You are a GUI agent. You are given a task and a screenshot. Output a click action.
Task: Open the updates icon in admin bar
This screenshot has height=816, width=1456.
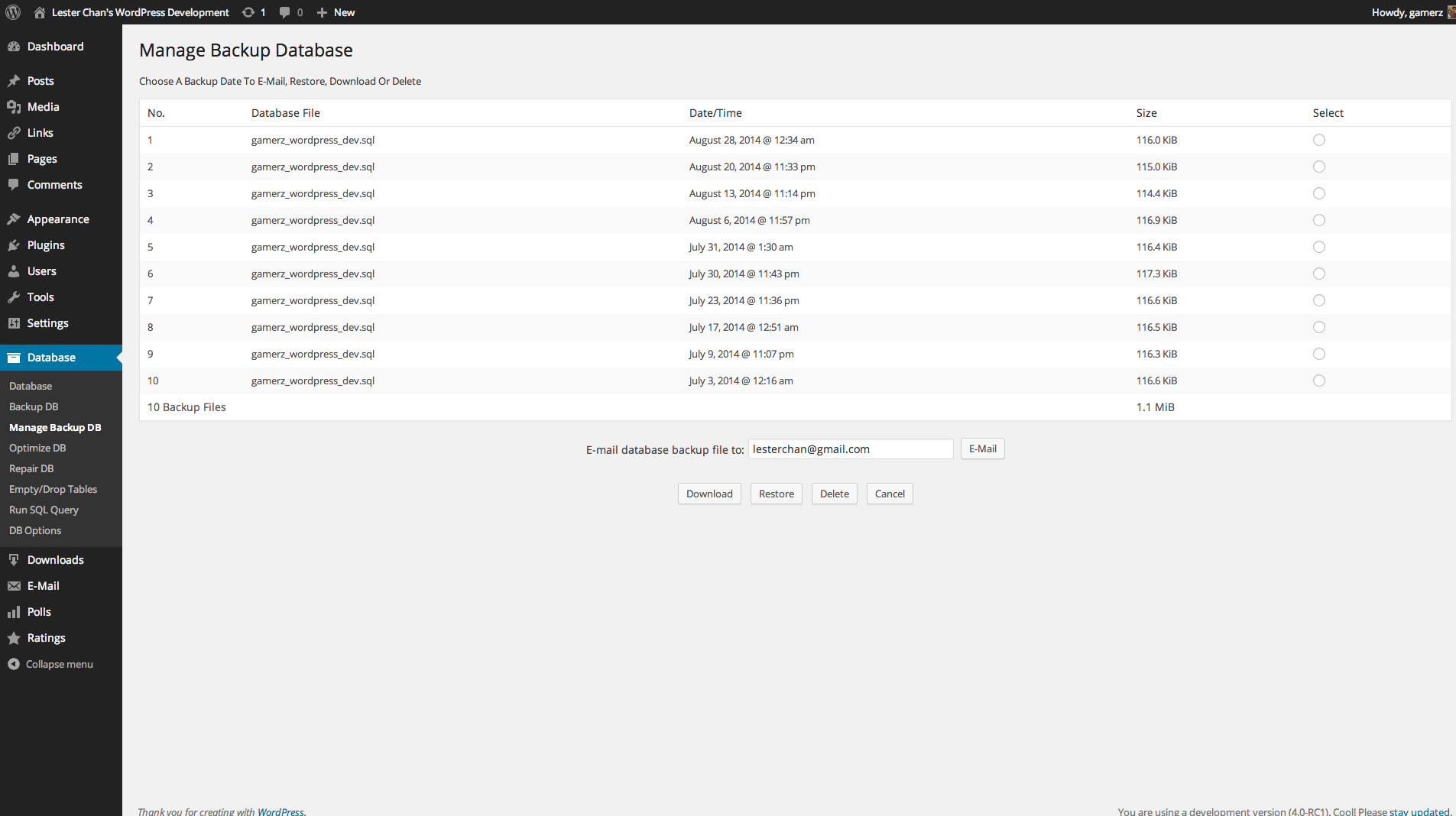coord(248,12)
